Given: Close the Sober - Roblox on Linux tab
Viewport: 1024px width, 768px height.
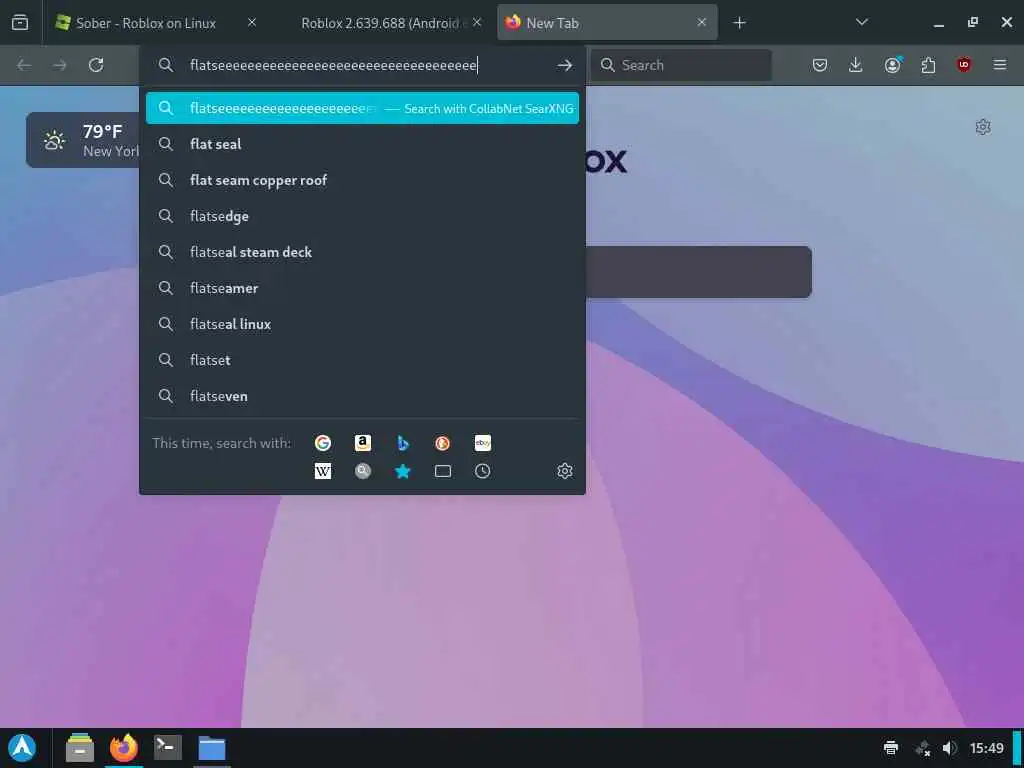Looking at the screenshot, I should point(252,22).
